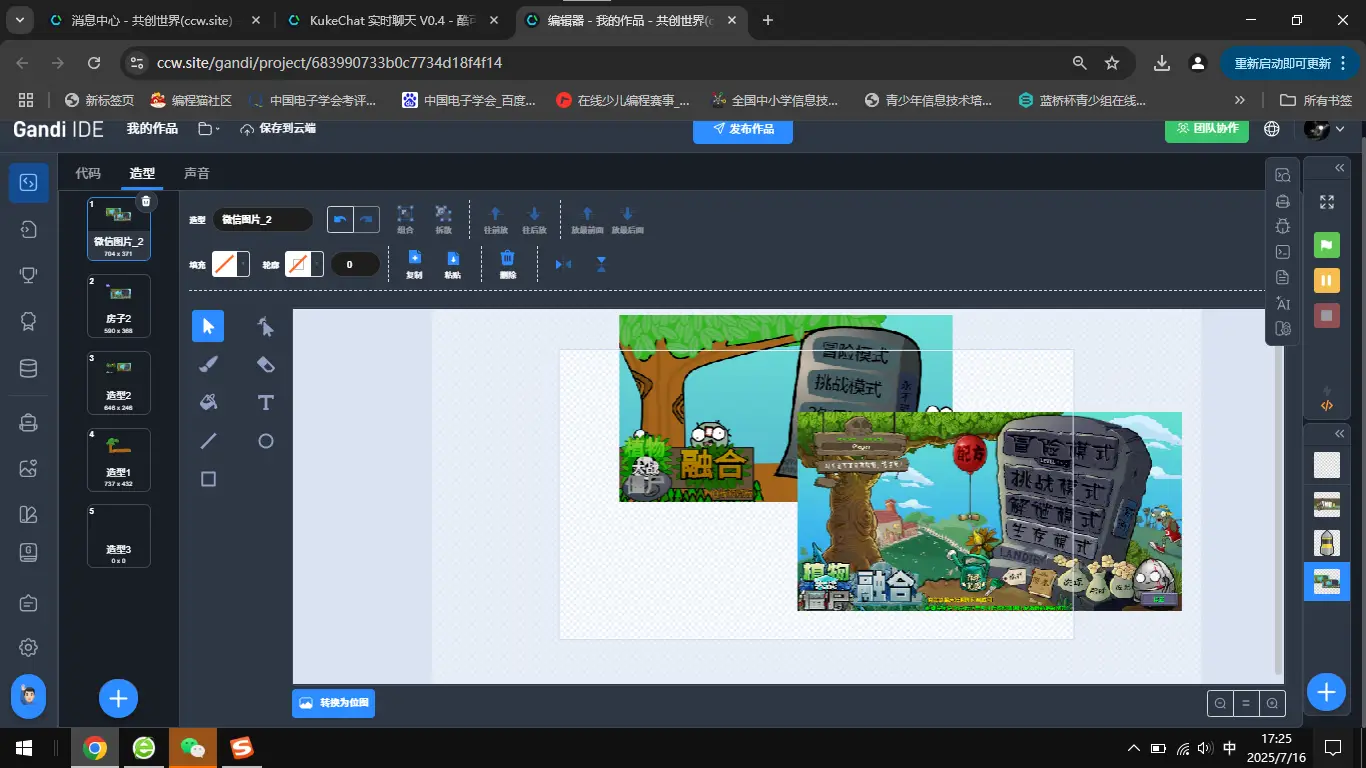Viewport: 1366px width, 768px height.
Task: Open the outline color dropdown
Action: [318, 264]
